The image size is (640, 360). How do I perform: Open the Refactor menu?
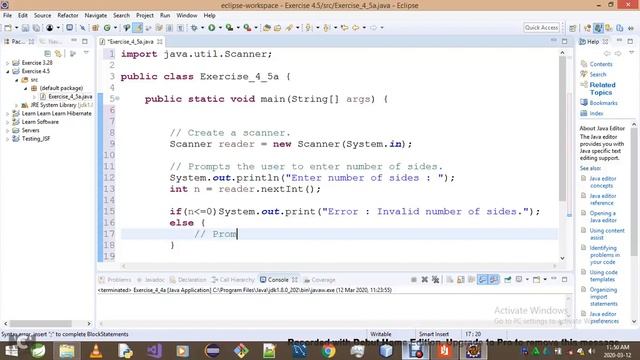(68, 16)
